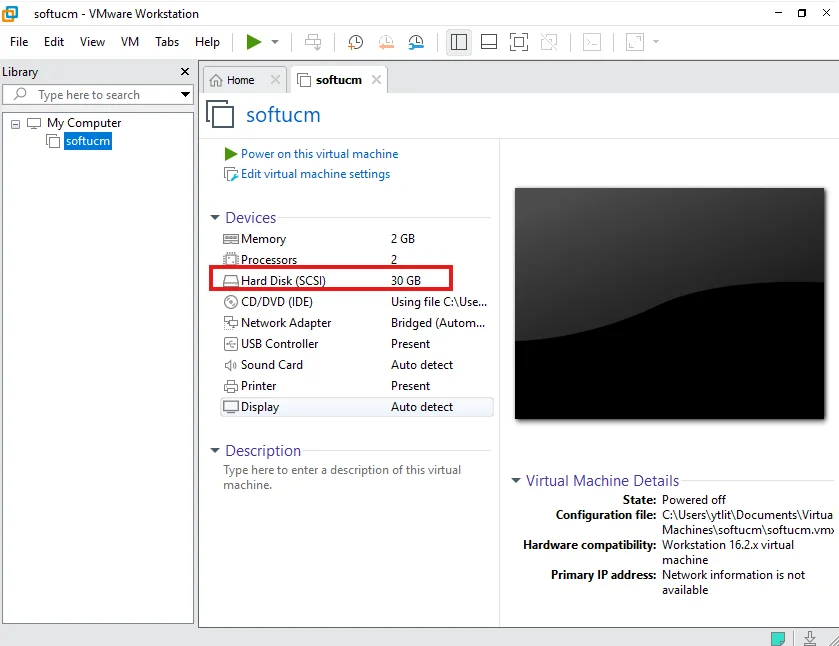Click the softucm VM title icon
839x646 pixels.
point(220,114)
